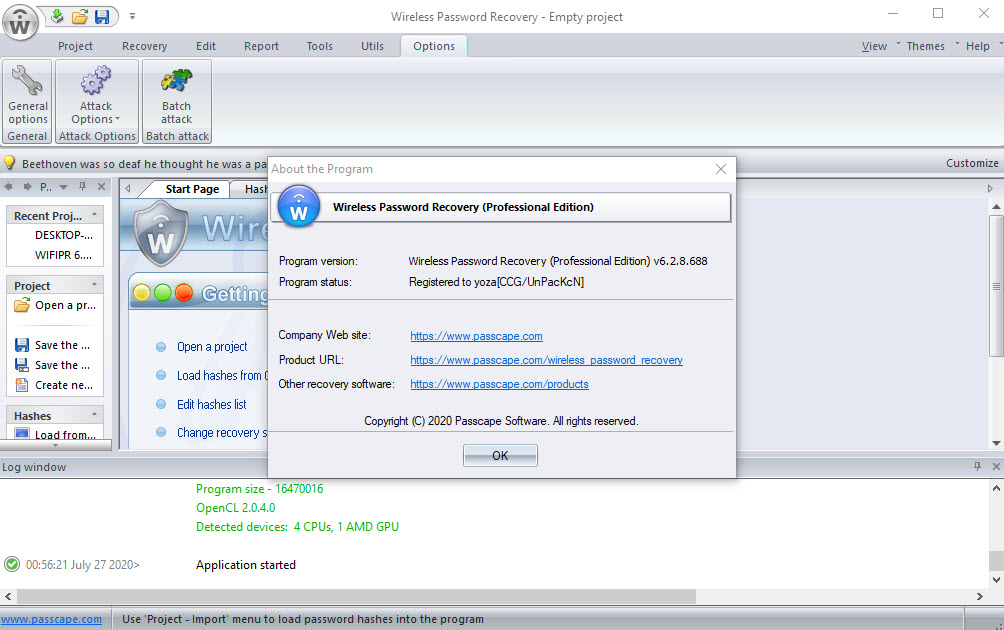Open the wireless_password_recovery product URL

click(546, 360)
